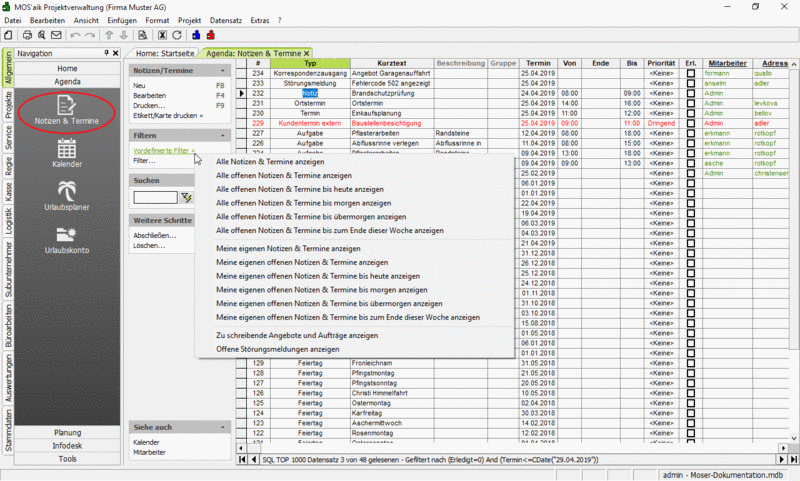Check Erl. box for row 234
800x481 pixels.
[691, 73]
